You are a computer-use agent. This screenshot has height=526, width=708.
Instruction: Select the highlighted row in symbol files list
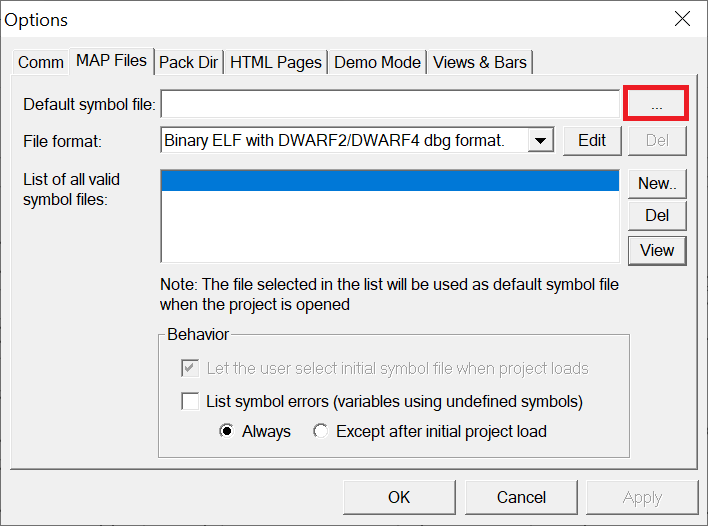(389, 181)
